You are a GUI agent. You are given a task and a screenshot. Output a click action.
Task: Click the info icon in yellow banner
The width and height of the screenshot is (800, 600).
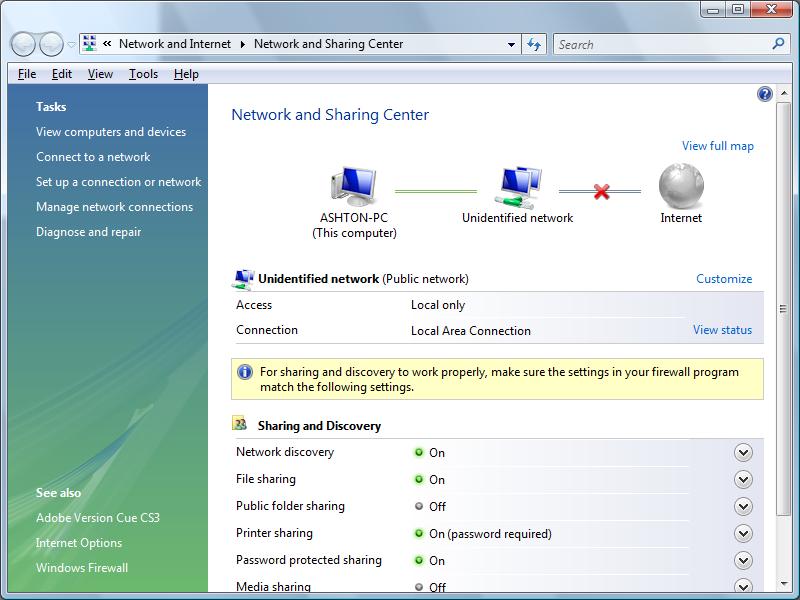(245, 372)
